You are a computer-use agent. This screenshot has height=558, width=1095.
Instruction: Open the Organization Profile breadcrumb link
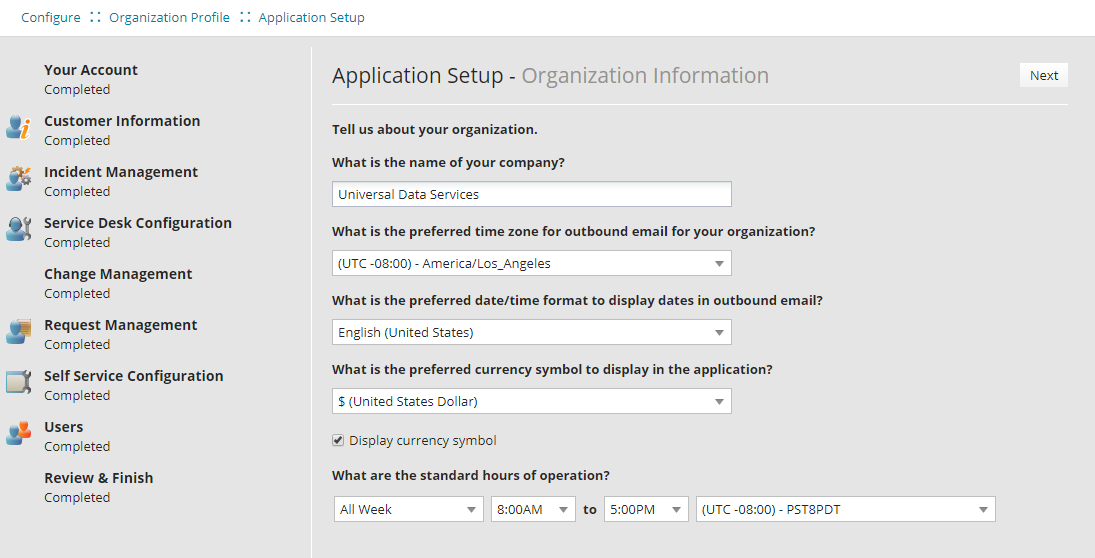coord(169,18)
